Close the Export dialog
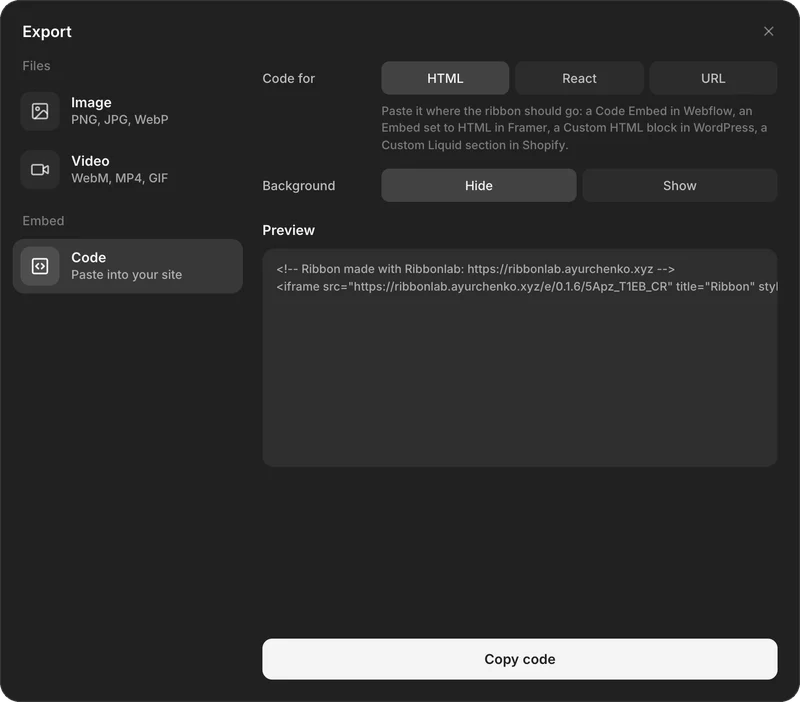The image size is (800, 702). tap(768, 31)
